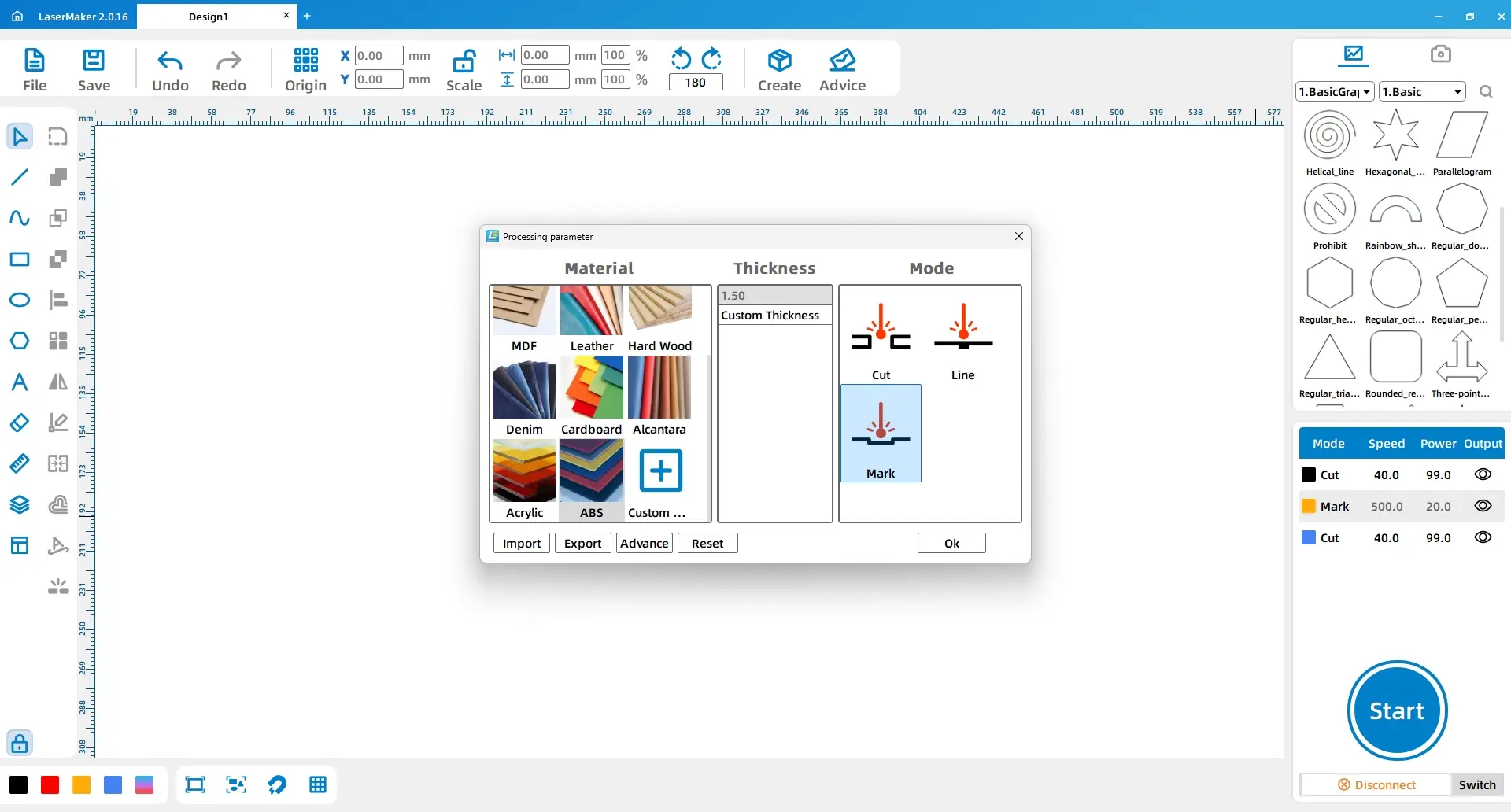Confirm dialog with Ok

(x=951, y=543)
